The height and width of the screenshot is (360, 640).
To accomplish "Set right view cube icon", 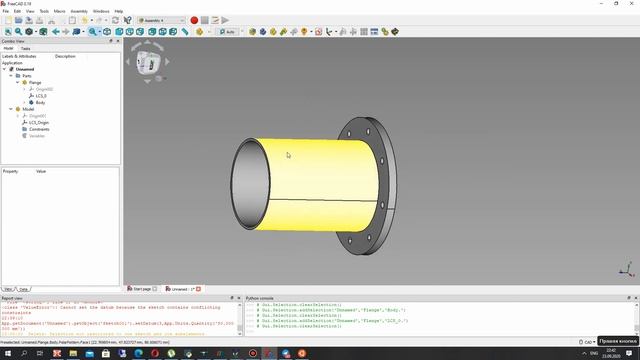I will click(140, 32).
